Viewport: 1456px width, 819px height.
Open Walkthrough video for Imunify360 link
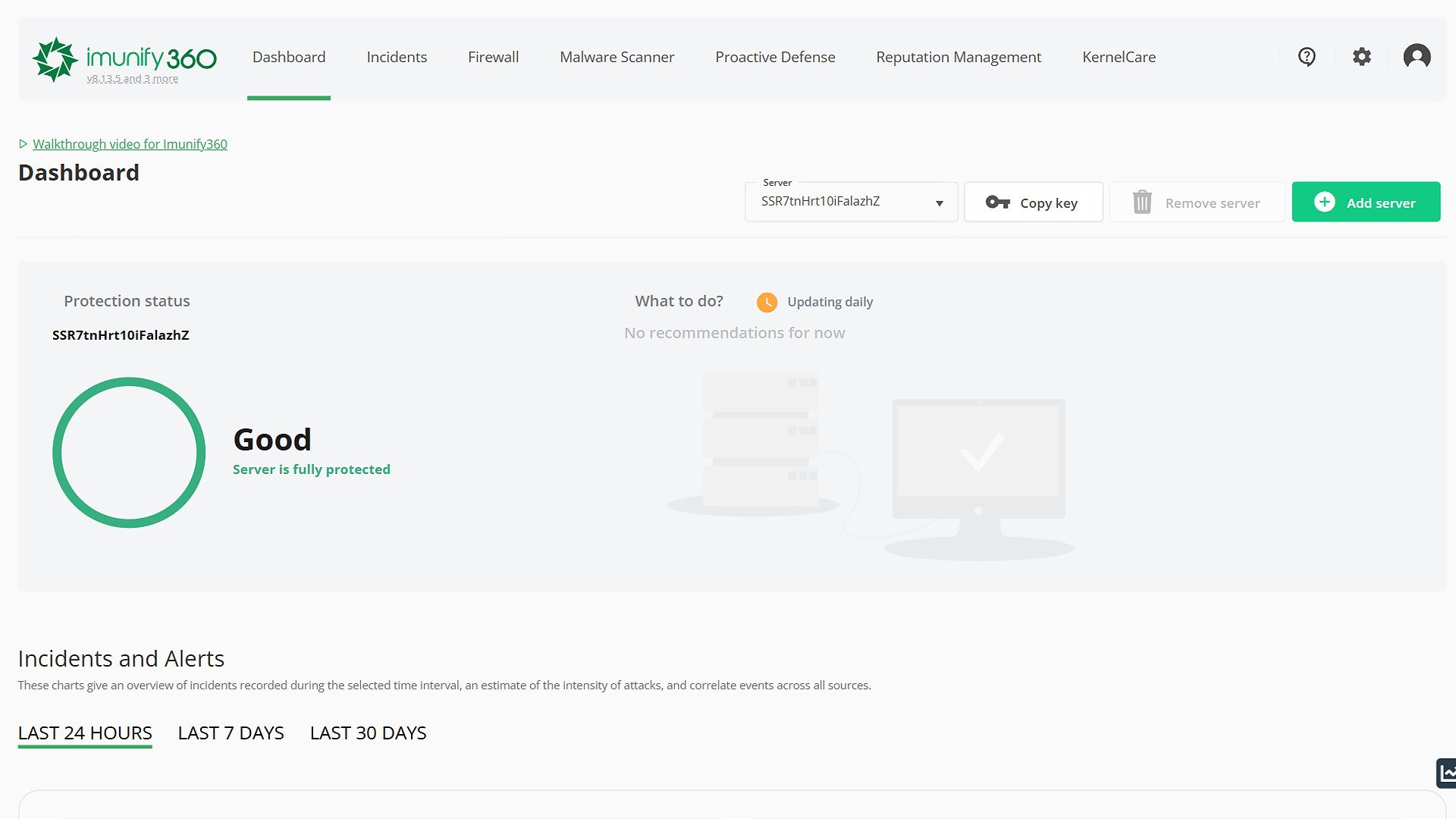130,144
